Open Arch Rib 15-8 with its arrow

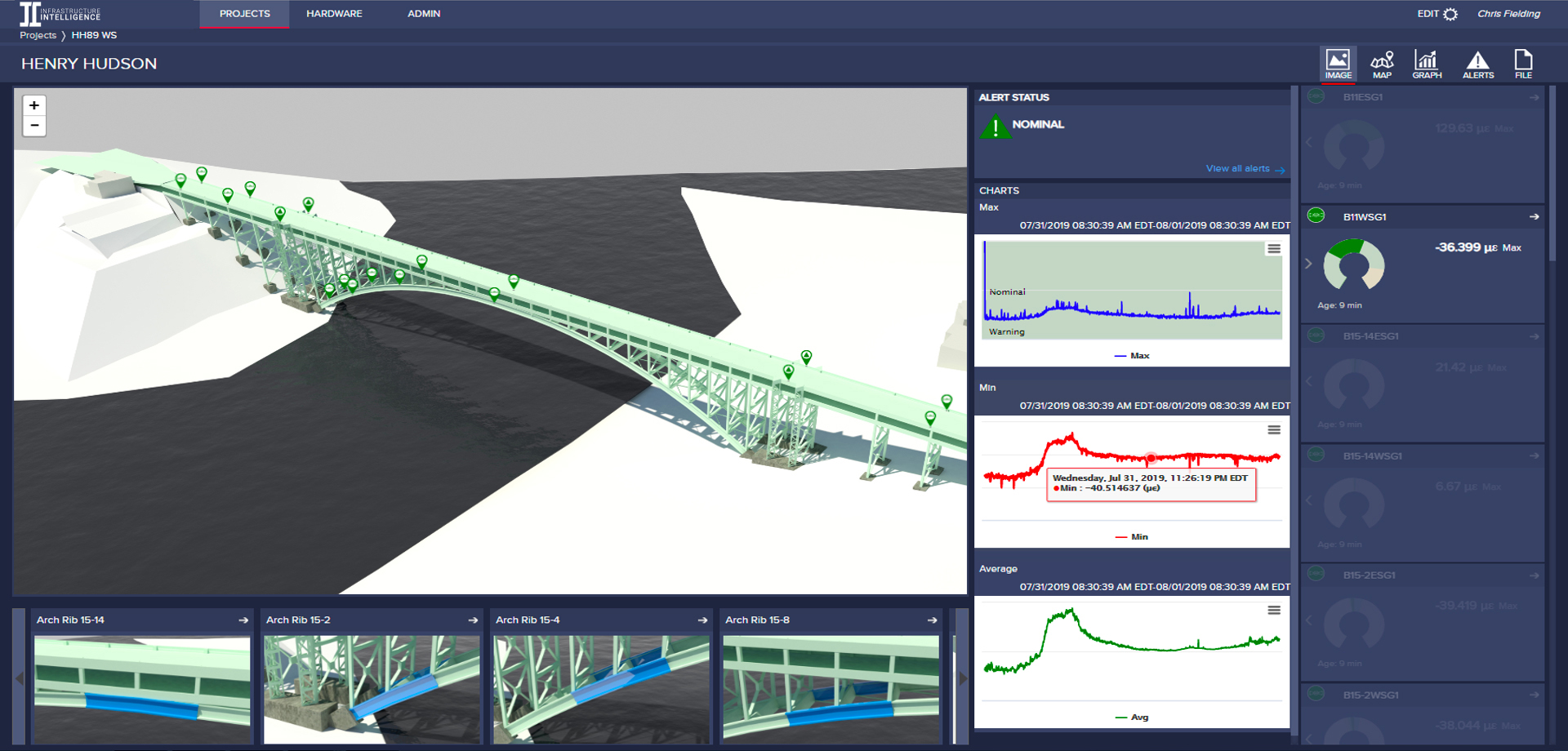point(932,620)
